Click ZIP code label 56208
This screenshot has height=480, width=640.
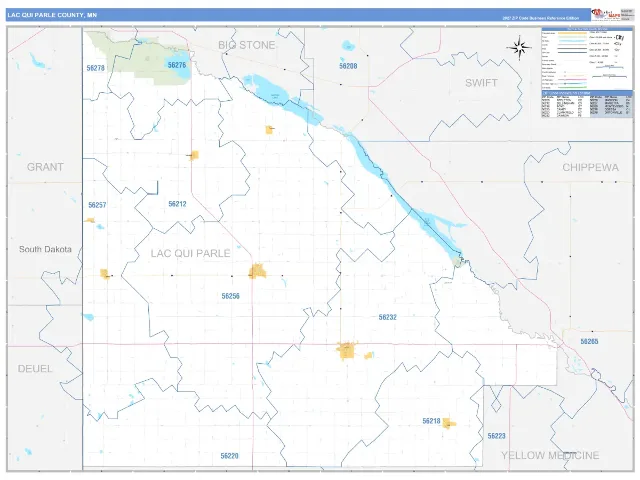348,66
